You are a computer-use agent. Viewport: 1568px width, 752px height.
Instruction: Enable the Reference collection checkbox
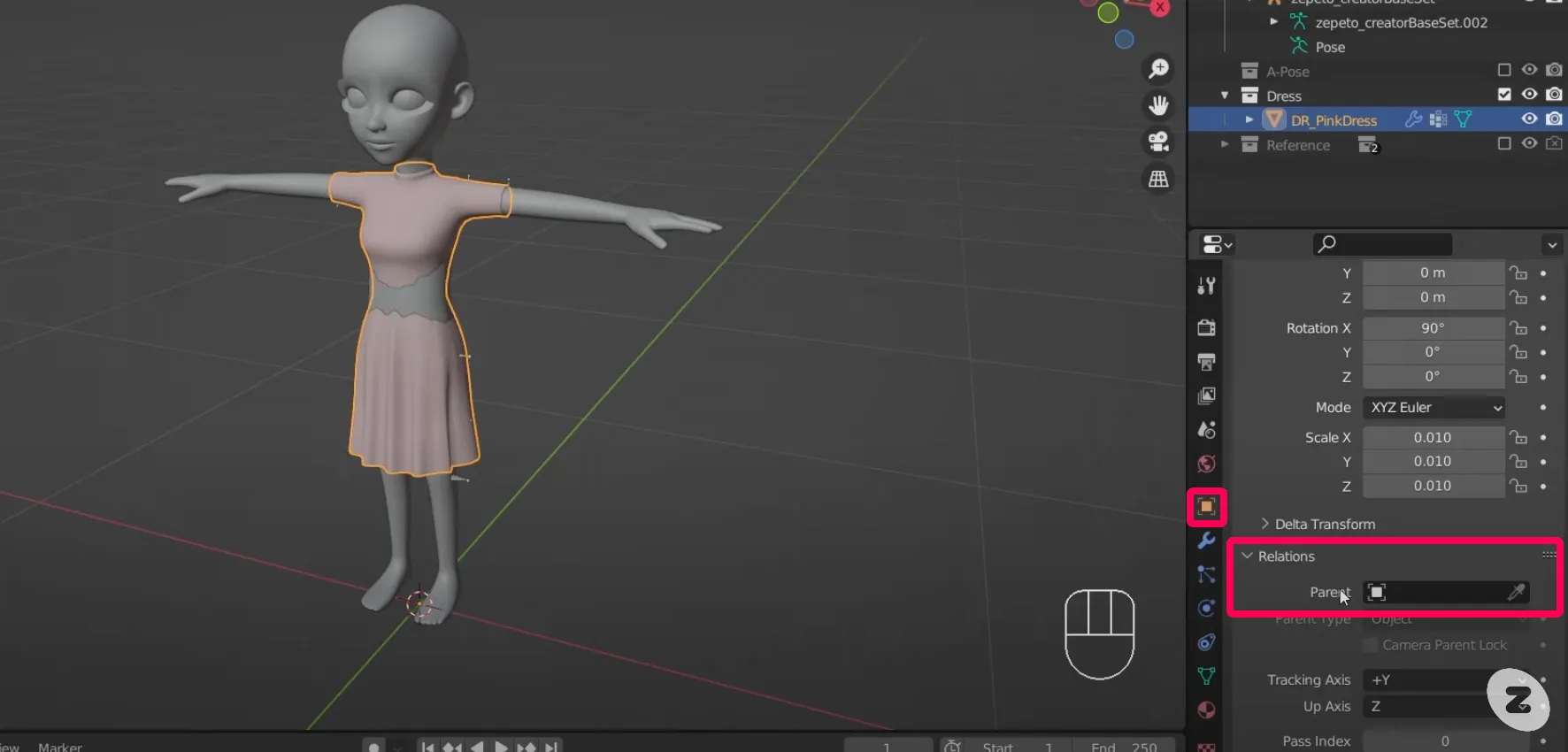click(1504, 143)
